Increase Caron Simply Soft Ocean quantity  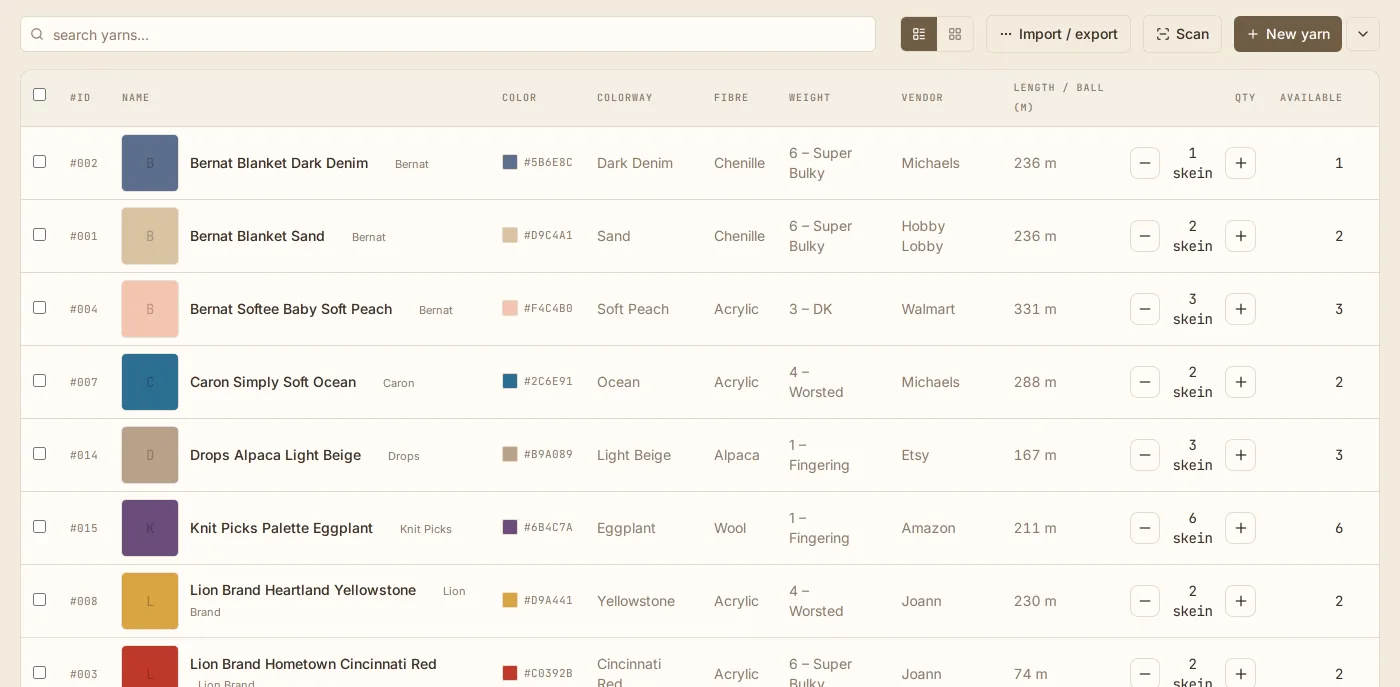(1240, 382)
